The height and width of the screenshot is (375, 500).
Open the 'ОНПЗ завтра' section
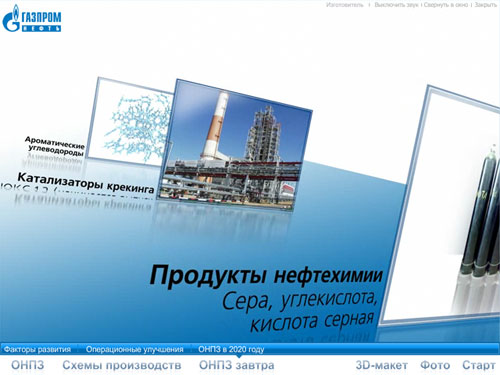(x=237, y=365)
